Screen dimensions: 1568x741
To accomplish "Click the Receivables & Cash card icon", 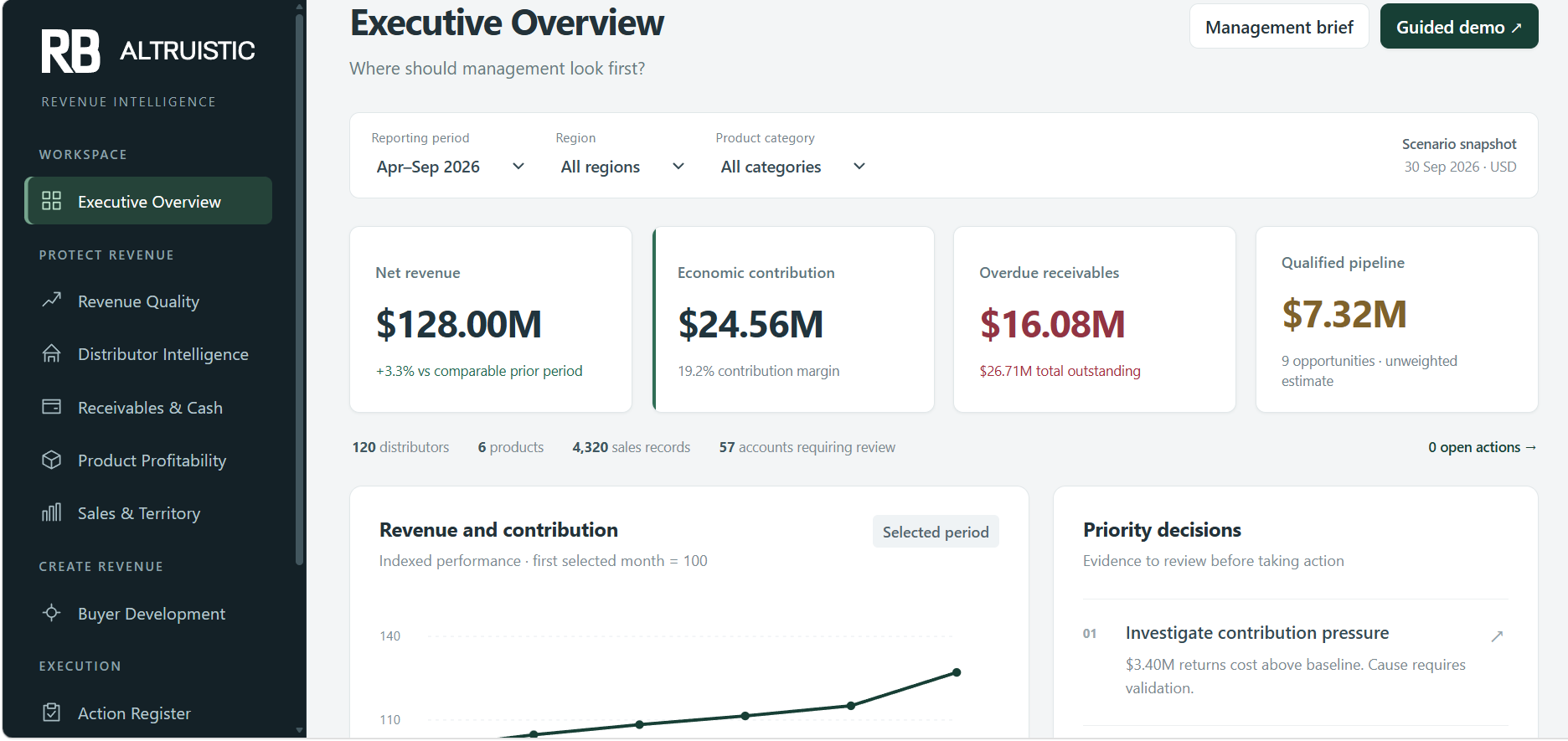I will click(x=51, y=407).
